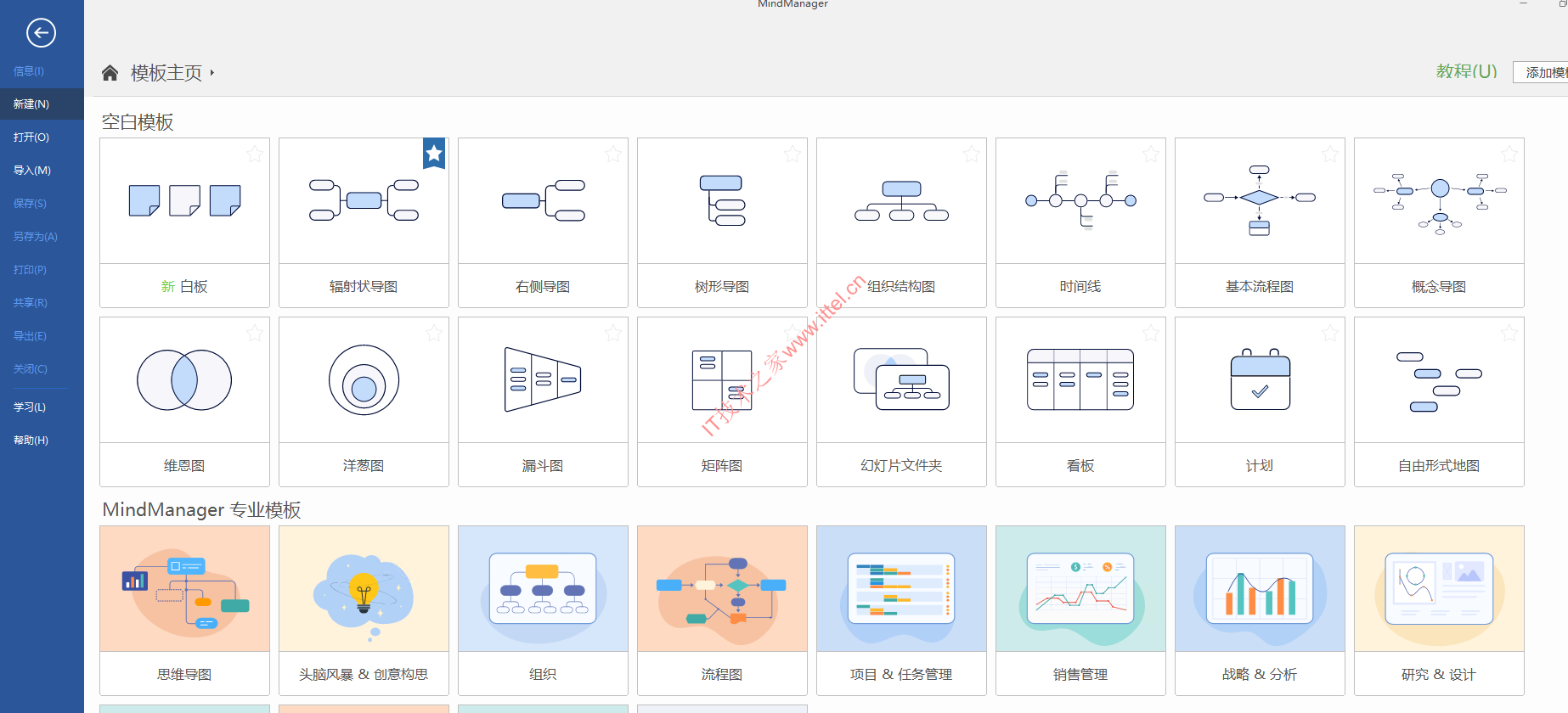Open the 流程图 professional template thumbnail

722,589
